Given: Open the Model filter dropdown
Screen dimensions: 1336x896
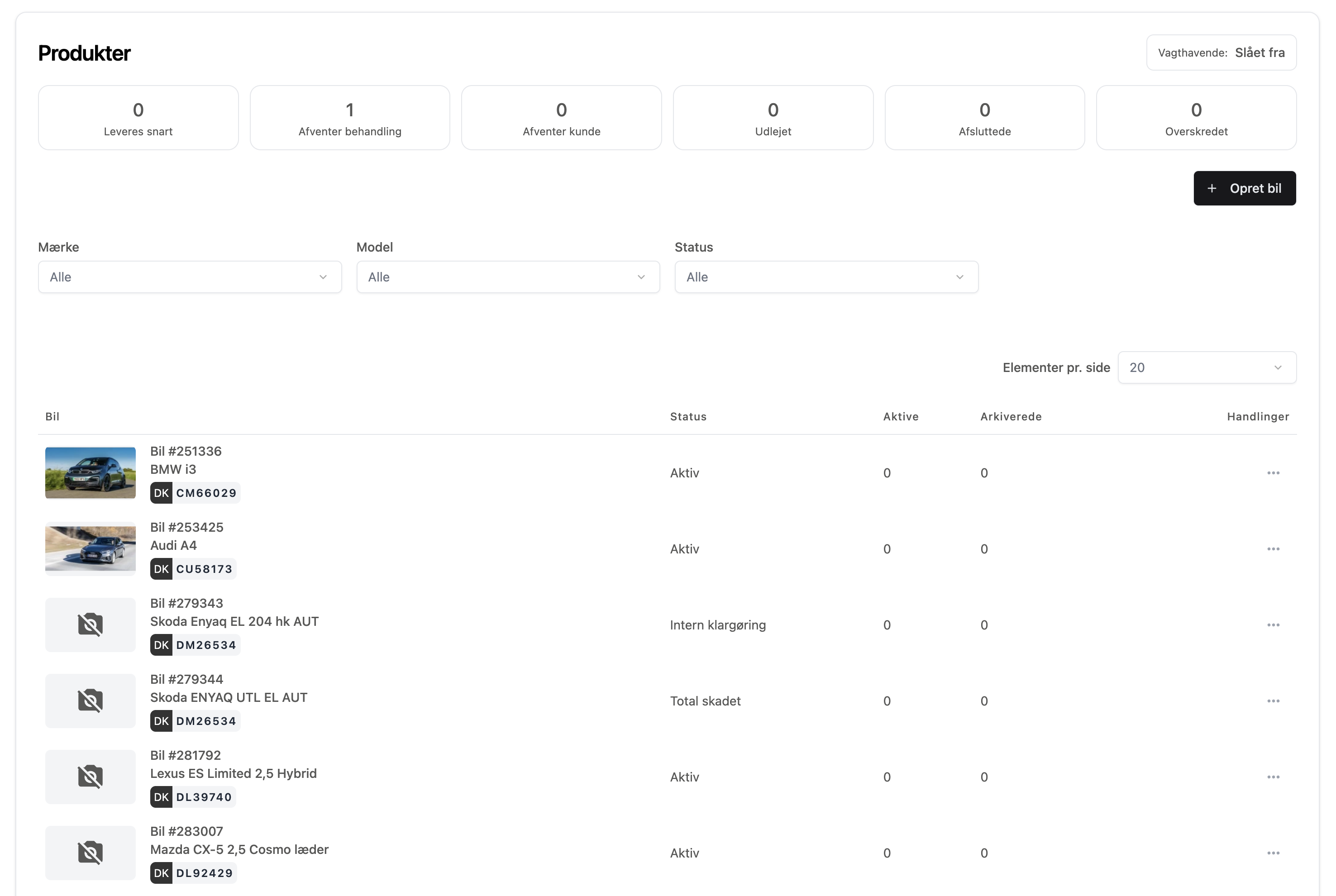Looking at the screenshot, I should [507, 277].
